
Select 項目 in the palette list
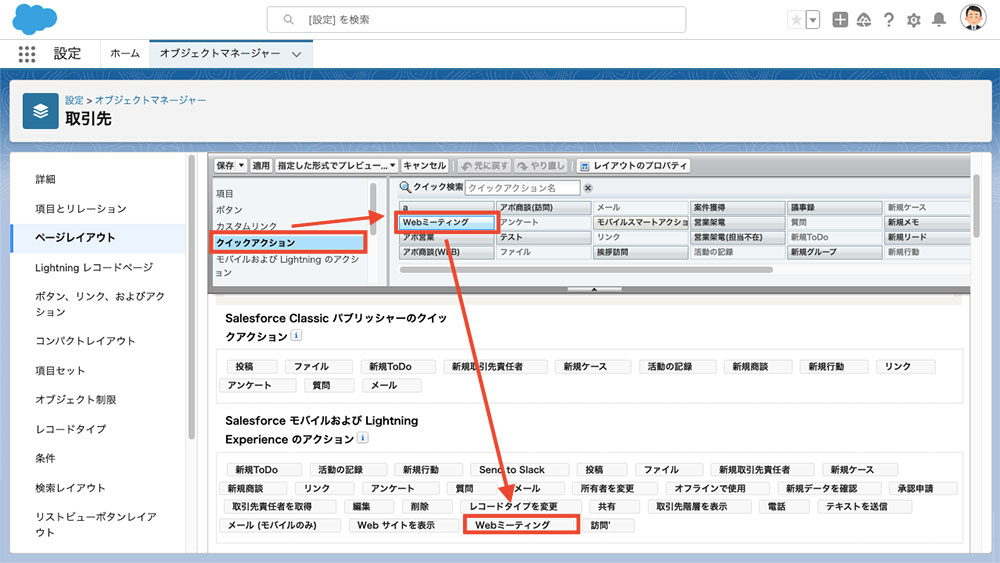click(224, 193)
